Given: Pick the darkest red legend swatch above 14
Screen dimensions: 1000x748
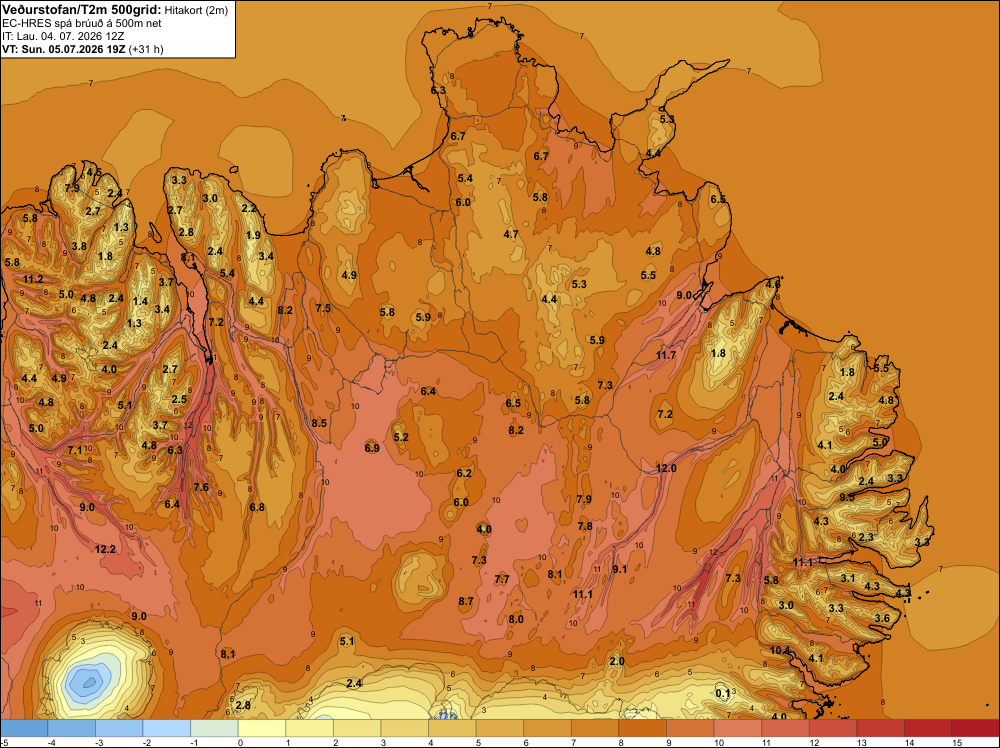Looking at the screenshot, I should tap(975, 728).
